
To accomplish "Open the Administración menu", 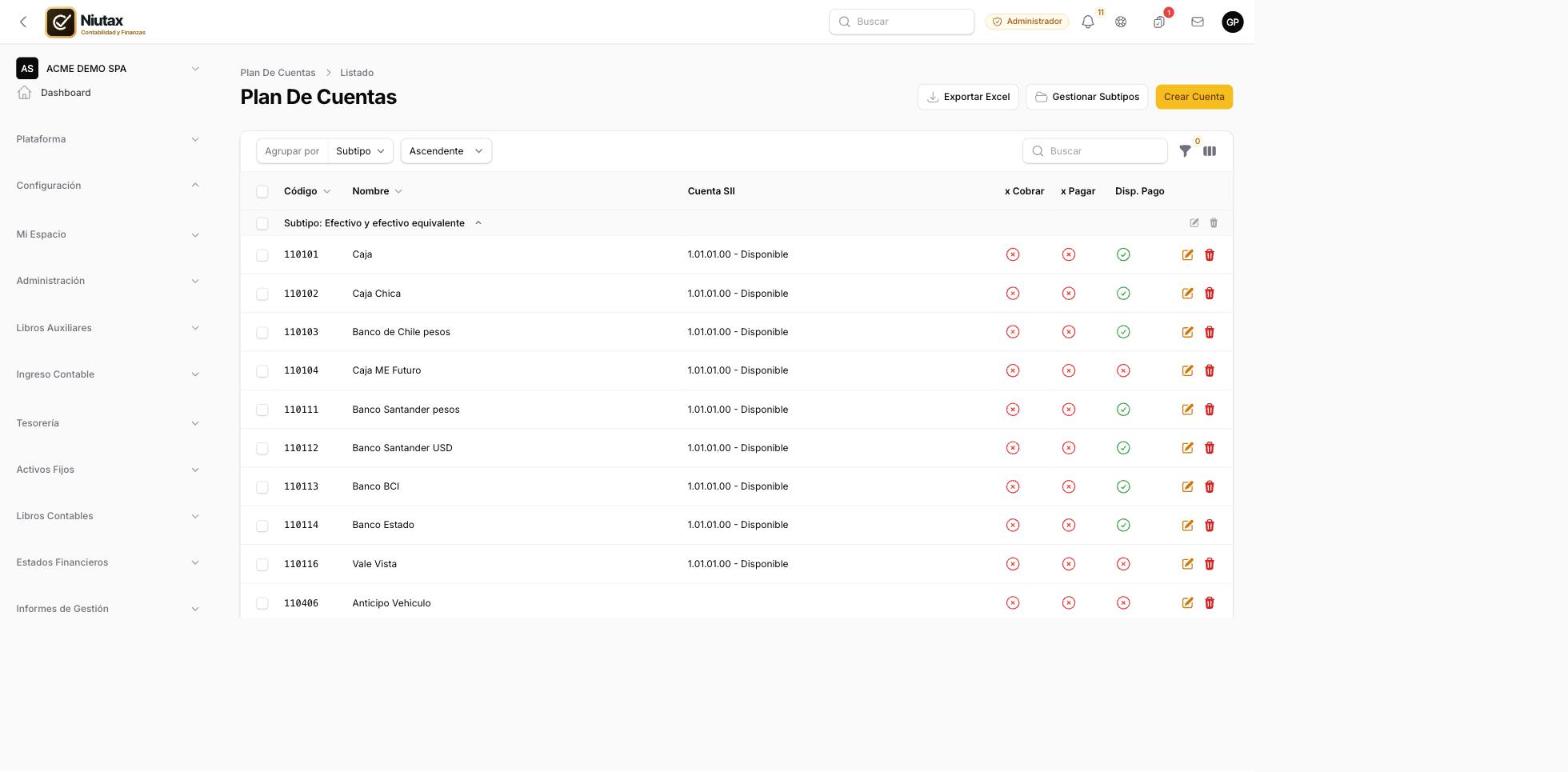I will coord(107,281).
